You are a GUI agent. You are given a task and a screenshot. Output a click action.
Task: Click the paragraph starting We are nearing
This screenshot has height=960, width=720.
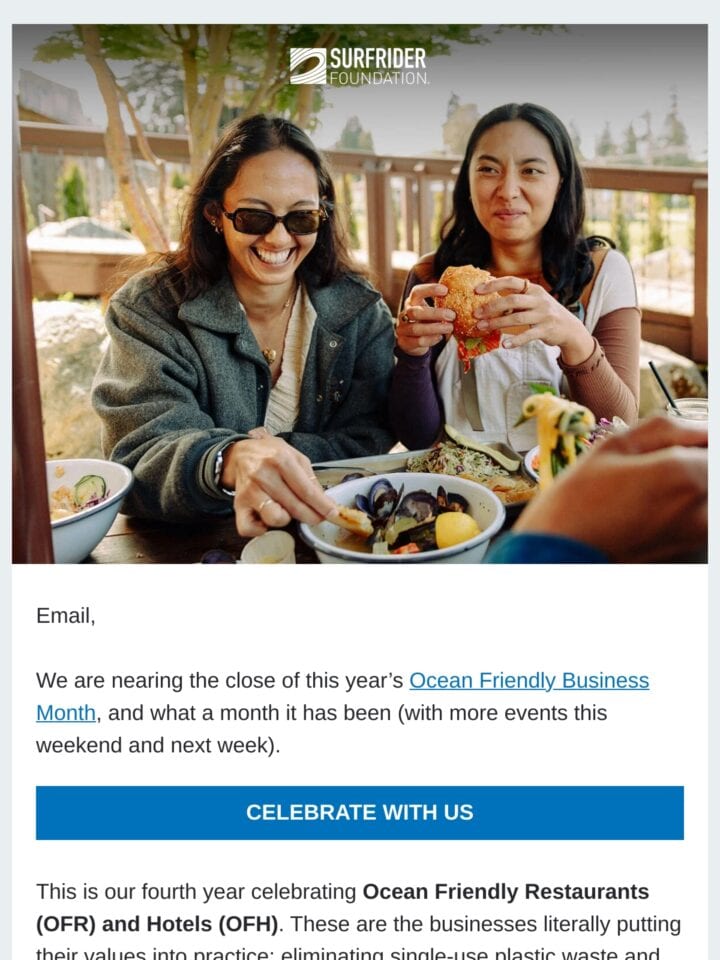click(x=343, y=713)
